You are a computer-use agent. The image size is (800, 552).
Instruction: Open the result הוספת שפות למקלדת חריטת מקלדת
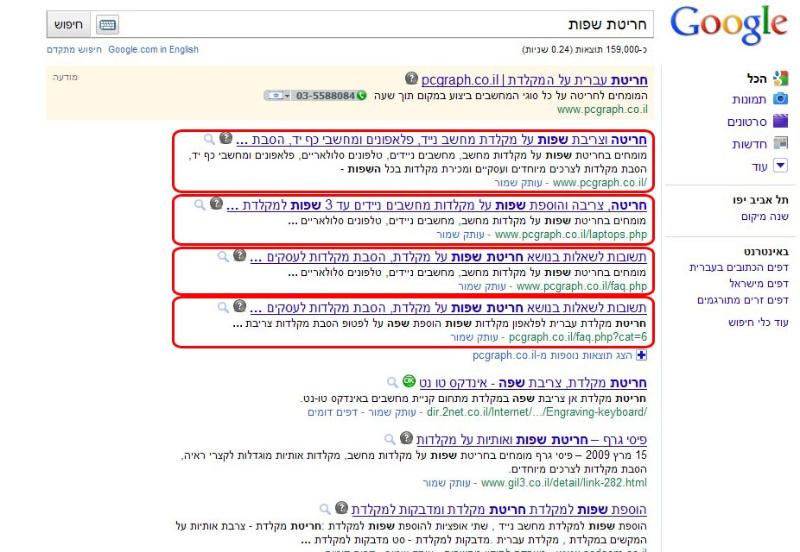(499, 509)
